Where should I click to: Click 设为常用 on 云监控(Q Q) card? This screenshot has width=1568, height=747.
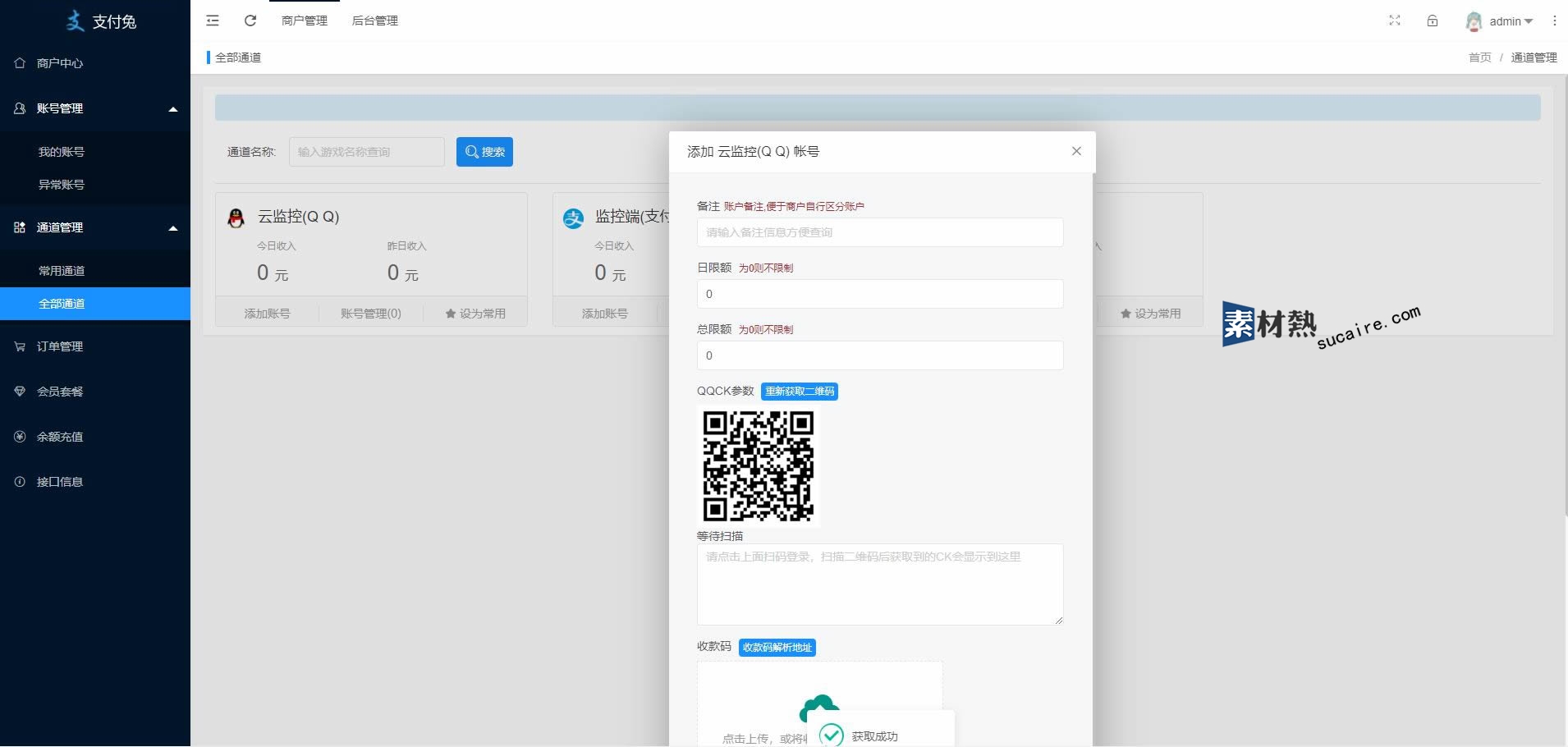point(475,314)
